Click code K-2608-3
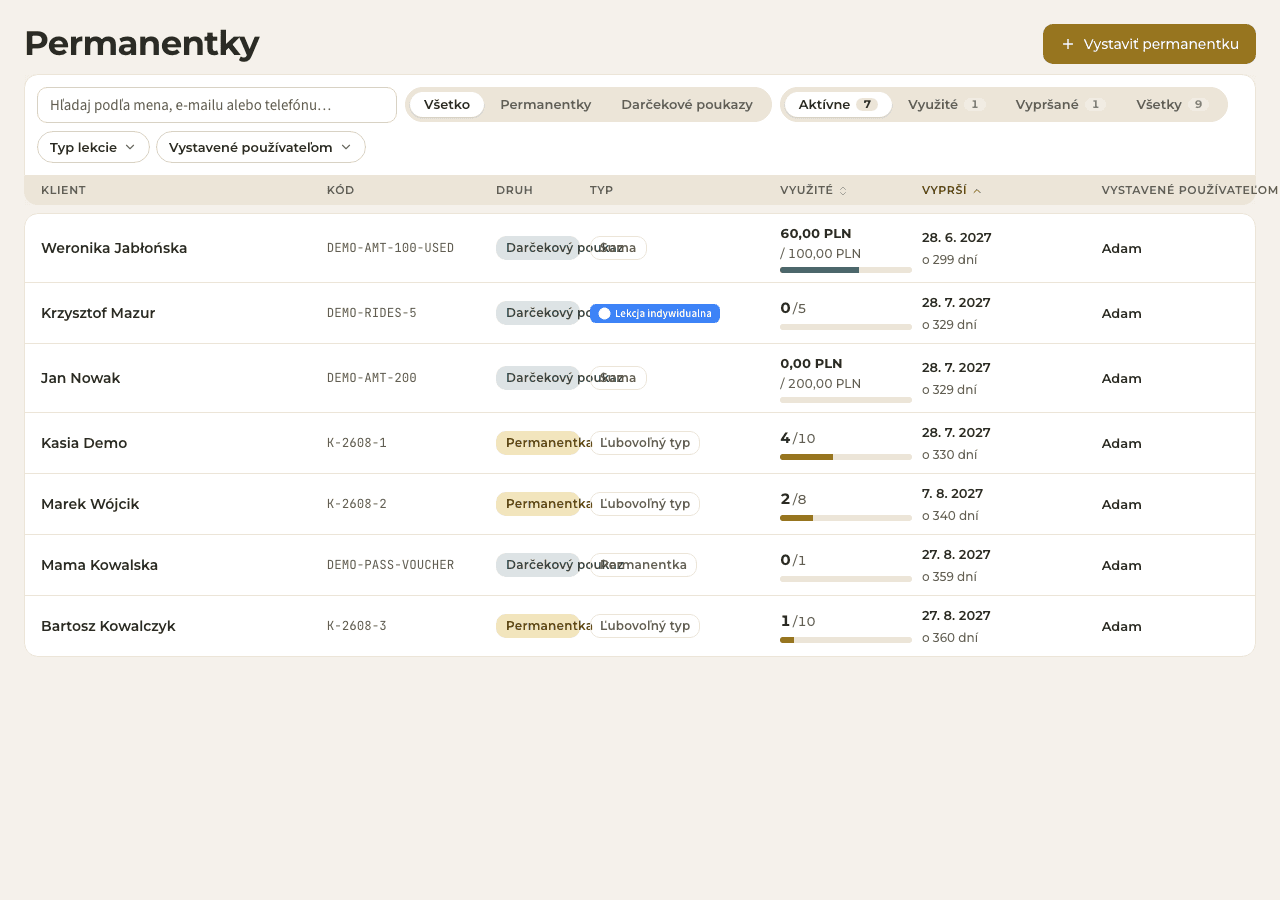1280x900 pixels. 357,626
